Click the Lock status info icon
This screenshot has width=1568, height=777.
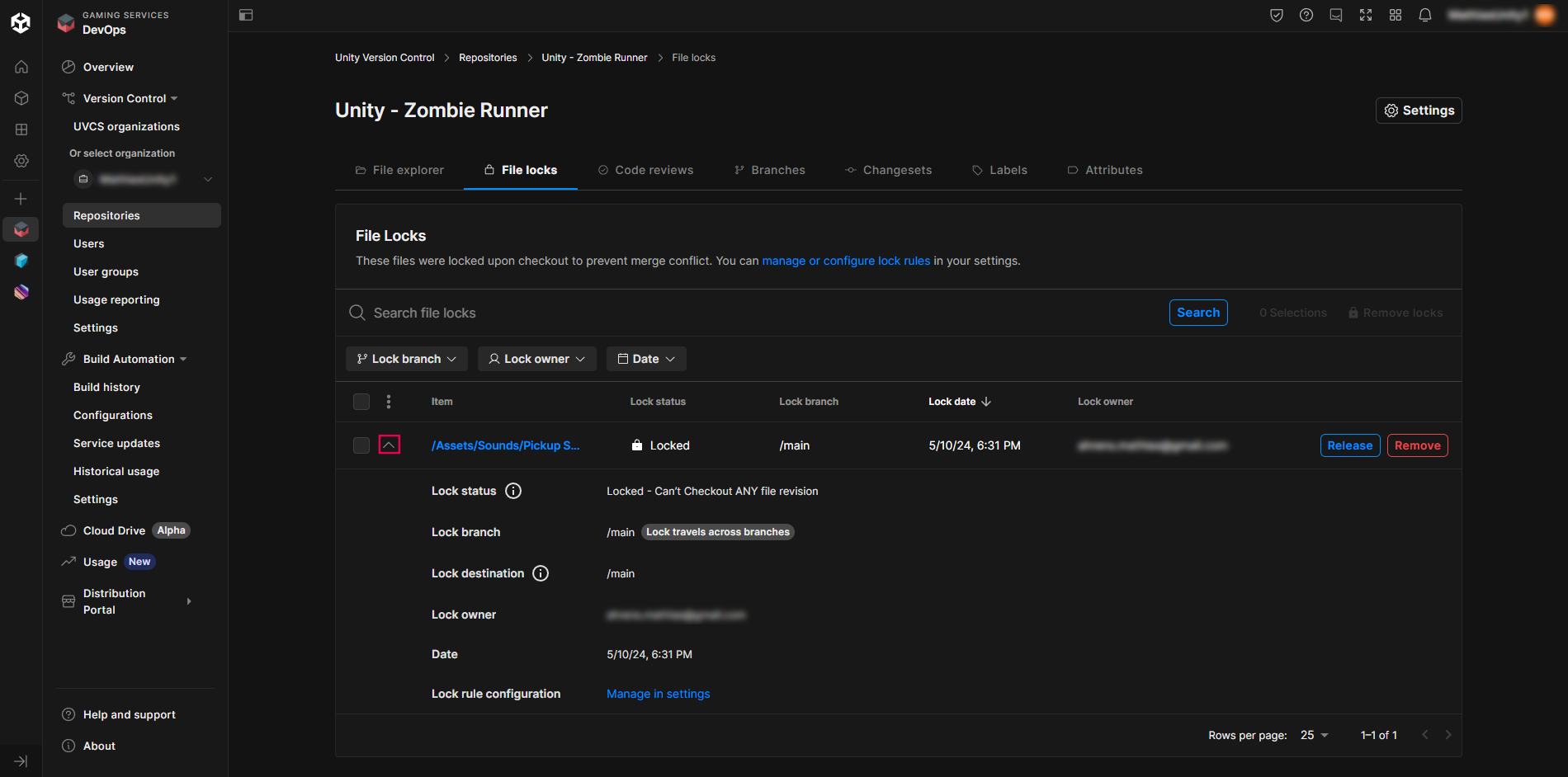point(513,491)
